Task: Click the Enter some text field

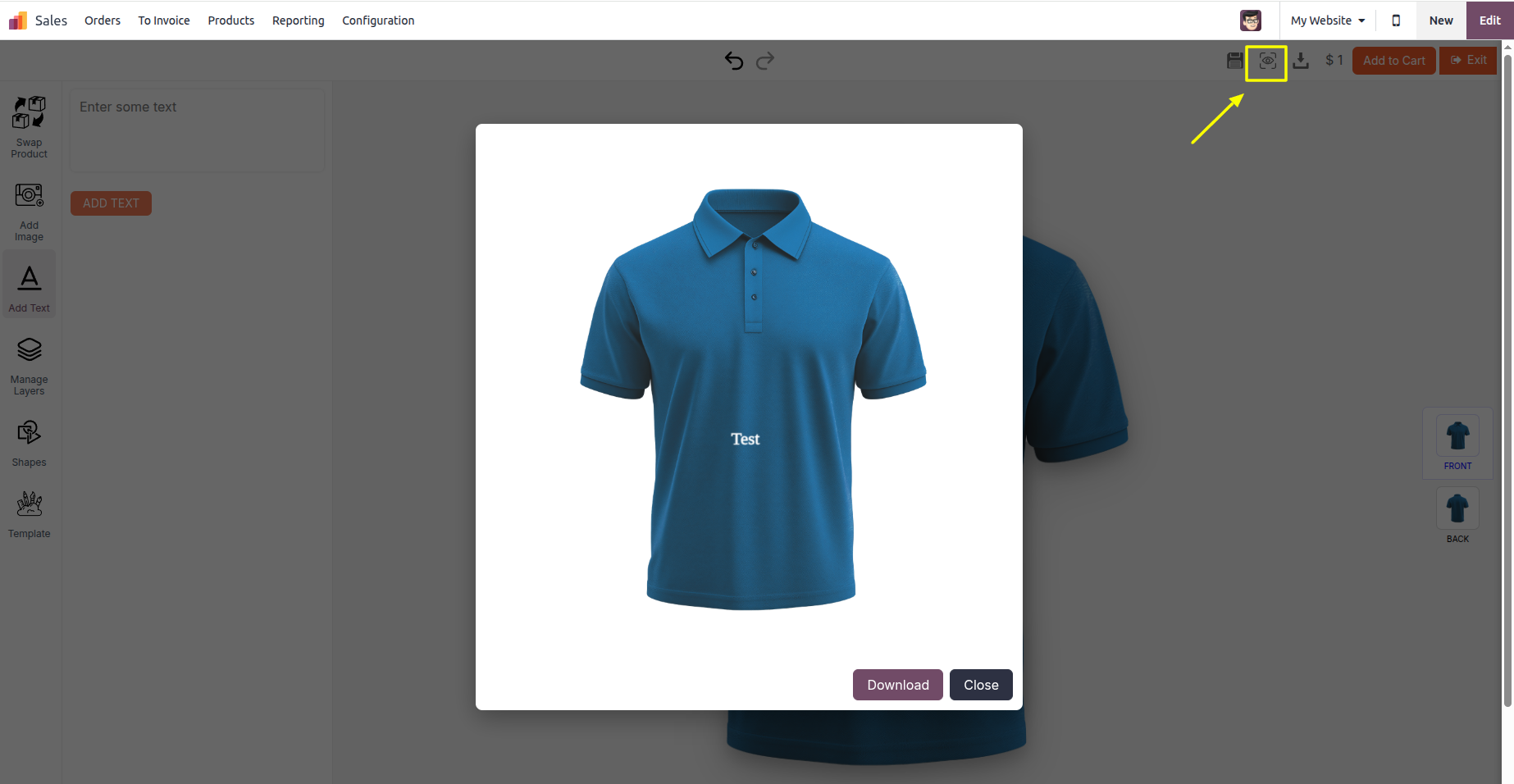Action: coord(197,130)
